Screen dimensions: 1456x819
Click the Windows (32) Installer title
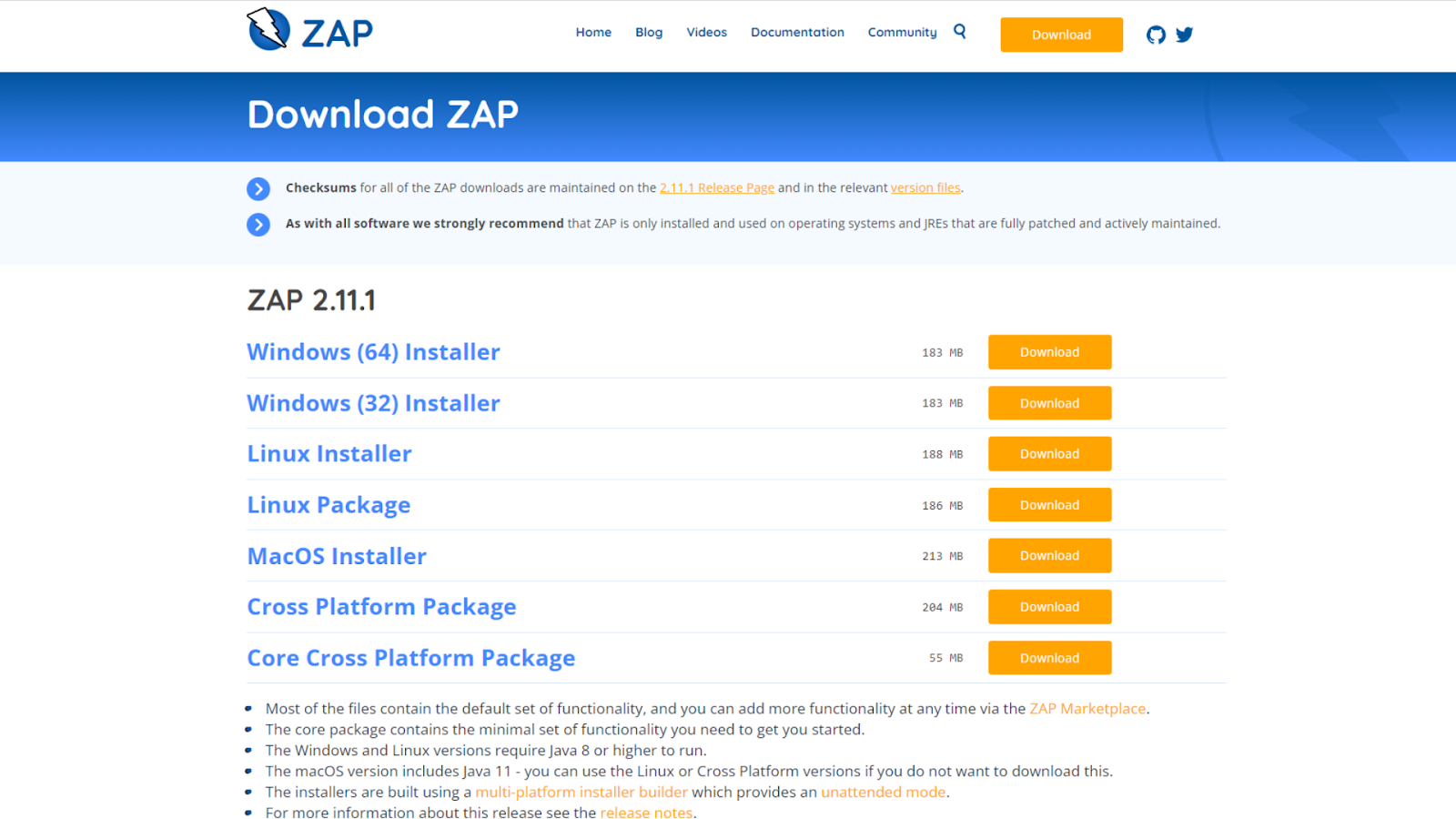pyautogui.click(x=373, y=403)
